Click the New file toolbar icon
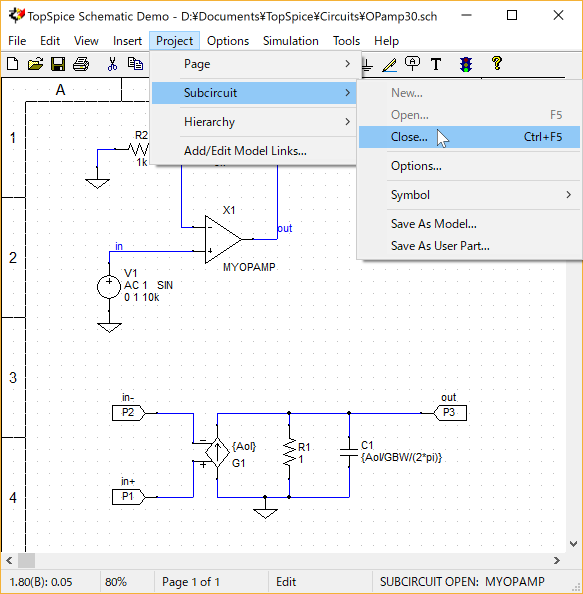This screenshot has width=583, height=594. point(13,64)
